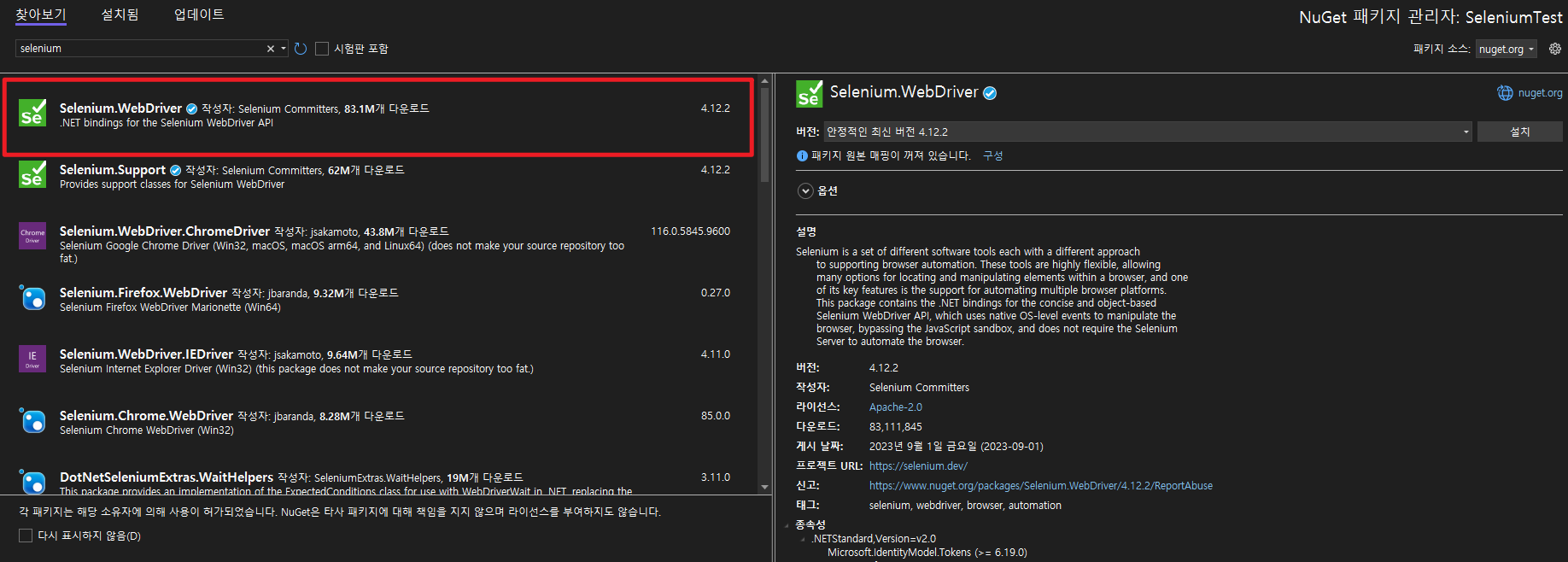Screen dimensions: 1568x562
Task: Switch to the 찾아보기 tab
Action: point(41,15)
